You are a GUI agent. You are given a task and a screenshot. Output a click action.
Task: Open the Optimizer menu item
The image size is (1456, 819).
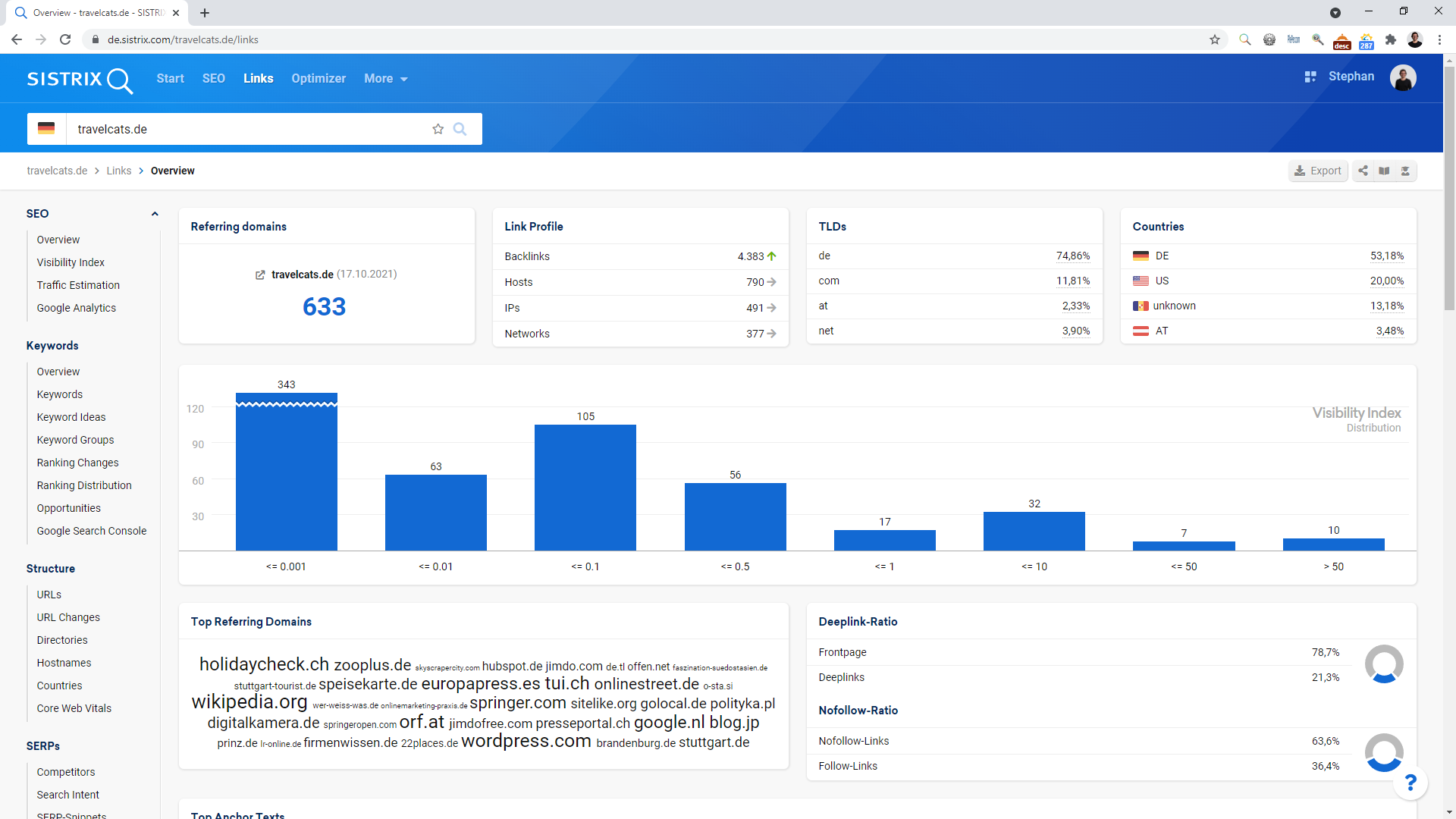[x=318, y=78]
